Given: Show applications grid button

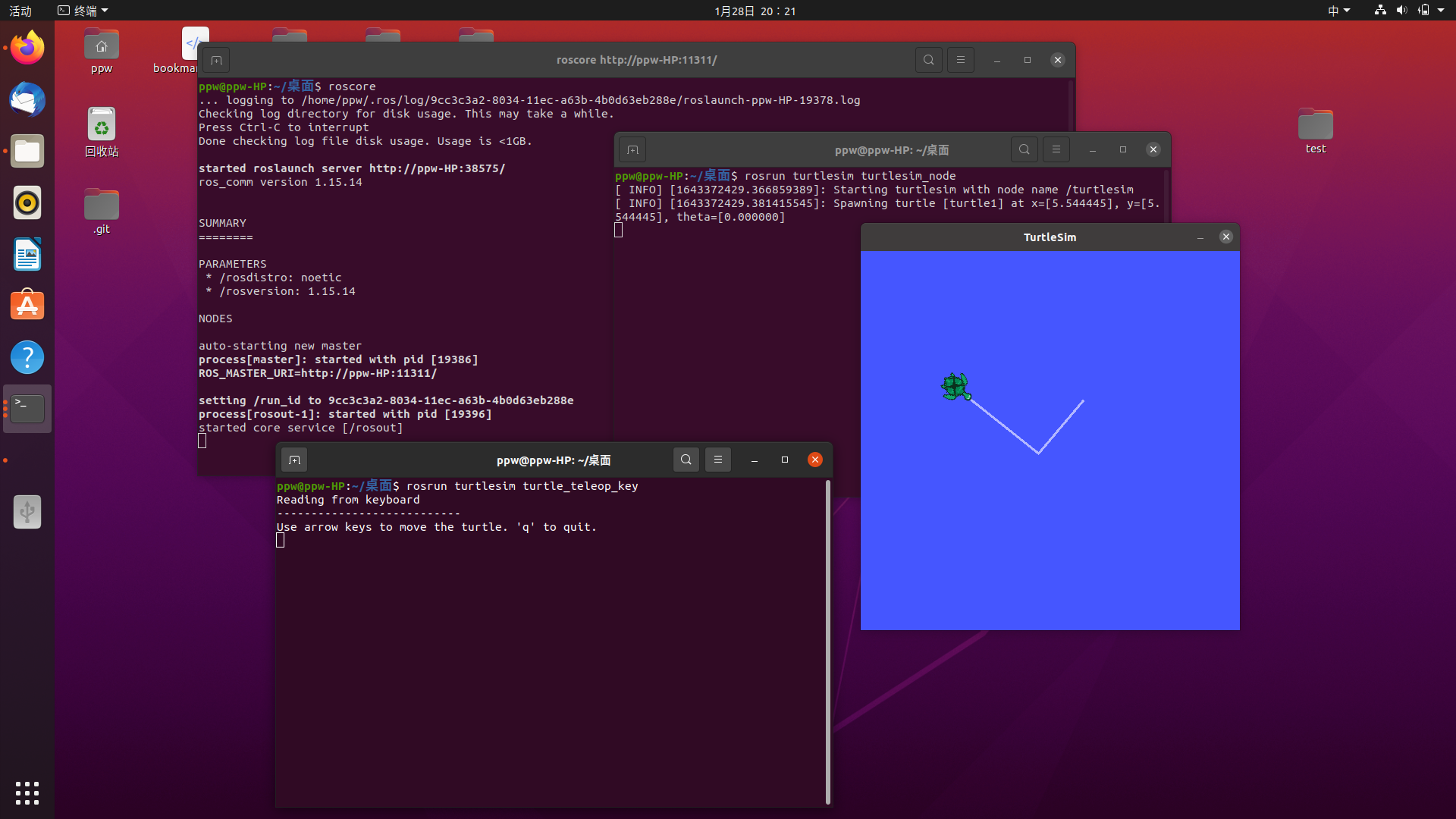Looking at the screenshot, I should pyautogui.click(x=27, y=793).
